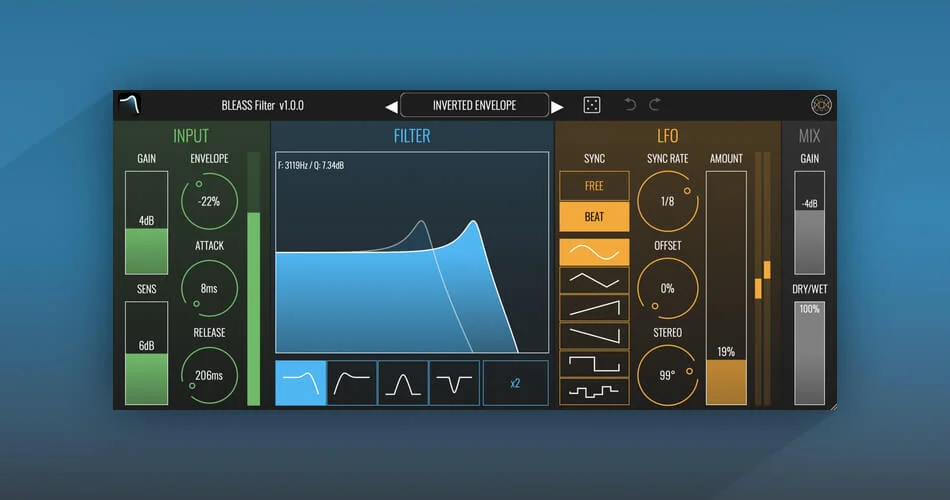Click the window resize corner grip
950x500 pixels.
(834, 407)
